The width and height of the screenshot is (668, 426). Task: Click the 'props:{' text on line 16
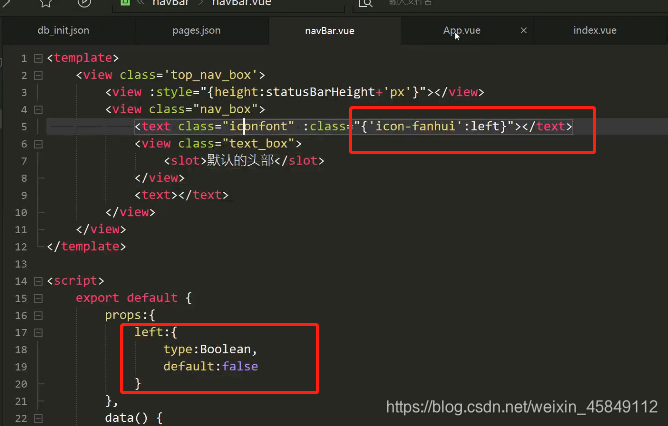130,315
